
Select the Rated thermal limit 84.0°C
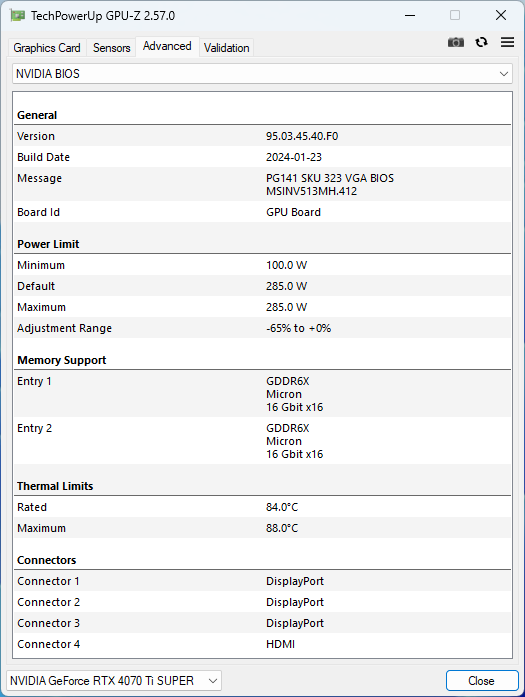282,507
